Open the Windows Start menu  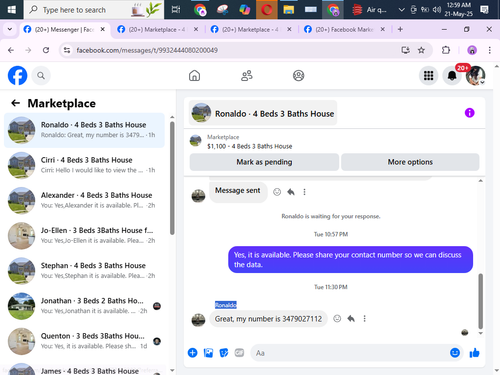point(12,9)
